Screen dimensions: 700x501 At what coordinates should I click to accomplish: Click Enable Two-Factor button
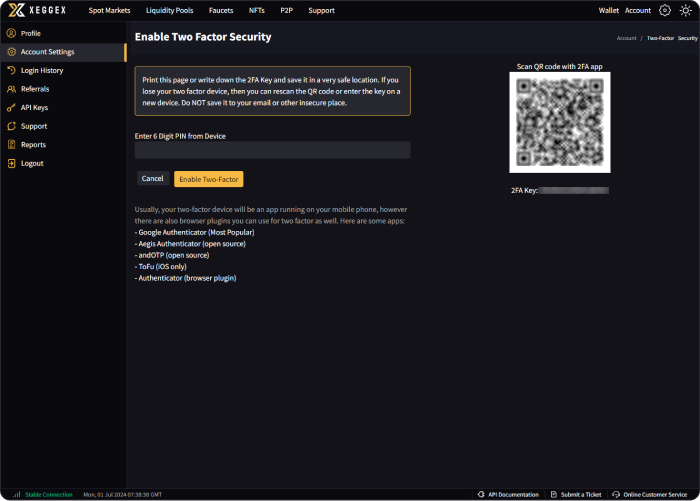pos(208,179)
